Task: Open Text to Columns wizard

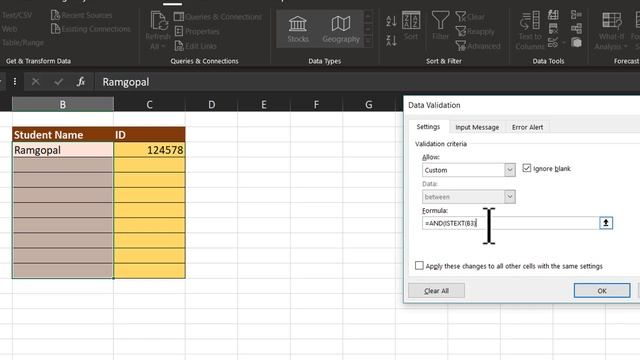Action: 530,31
